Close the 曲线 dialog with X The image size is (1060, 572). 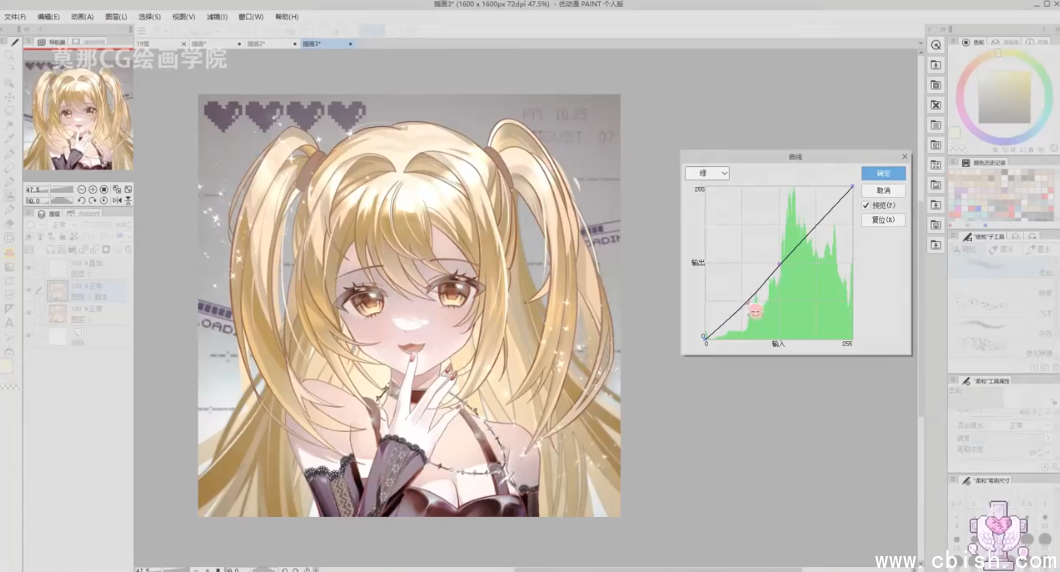click(904, 157)
